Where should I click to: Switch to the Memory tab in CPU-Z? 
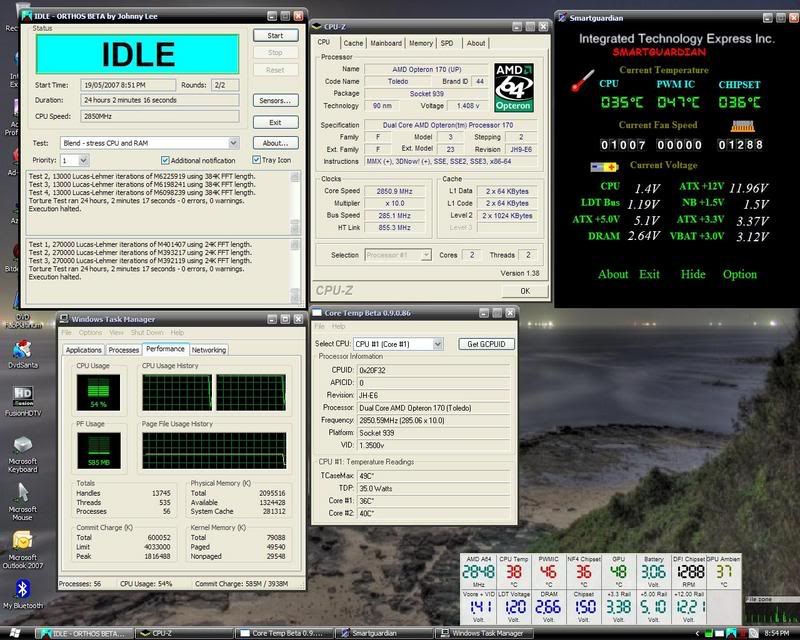(421, 43)
